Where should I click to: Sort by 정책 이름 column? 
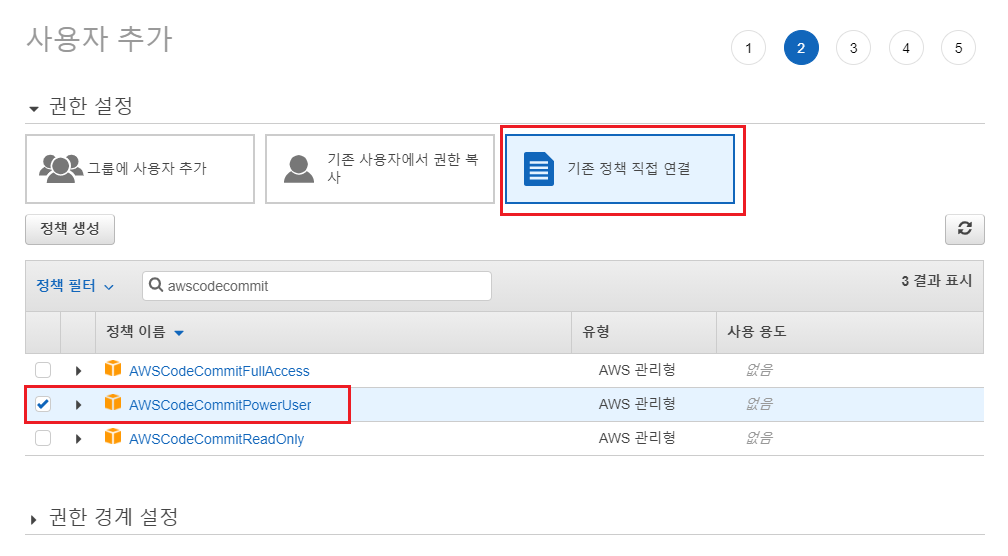coord(145,332)
